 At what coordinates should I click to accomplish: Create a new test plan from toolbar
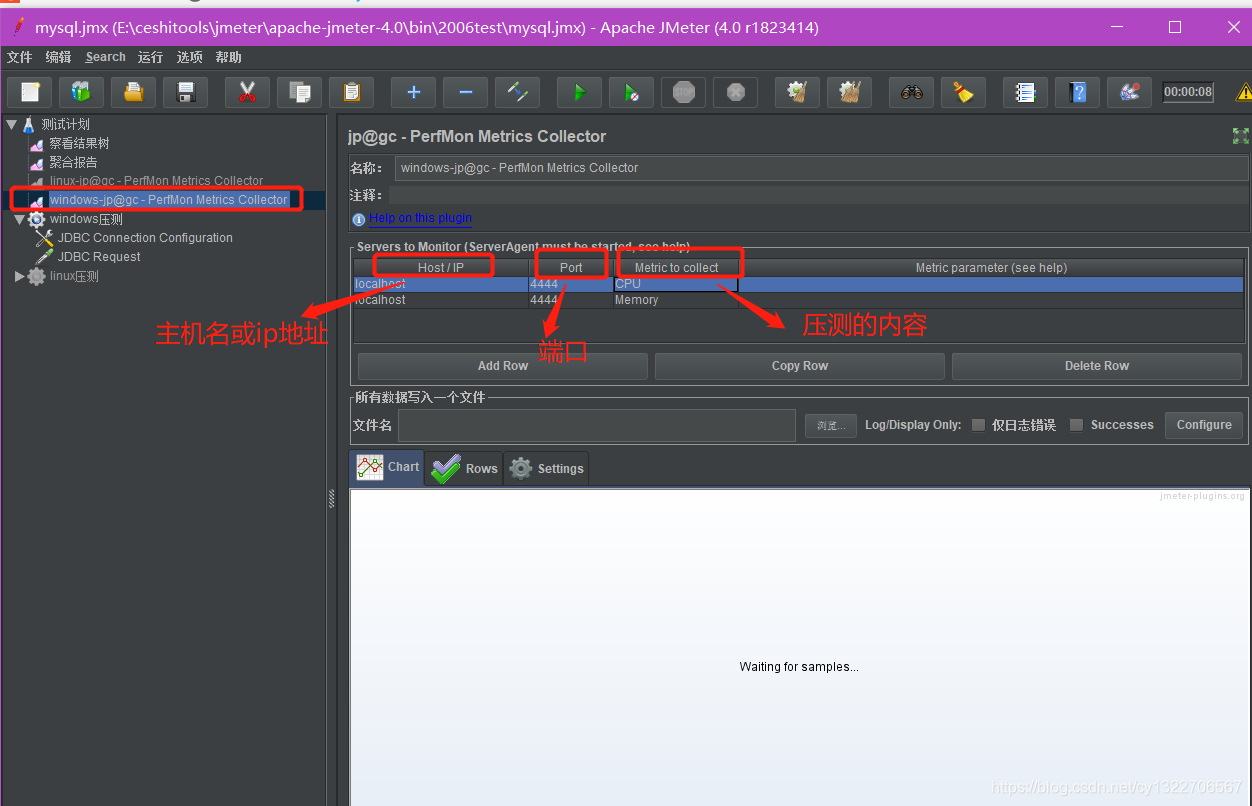(30, 92)
